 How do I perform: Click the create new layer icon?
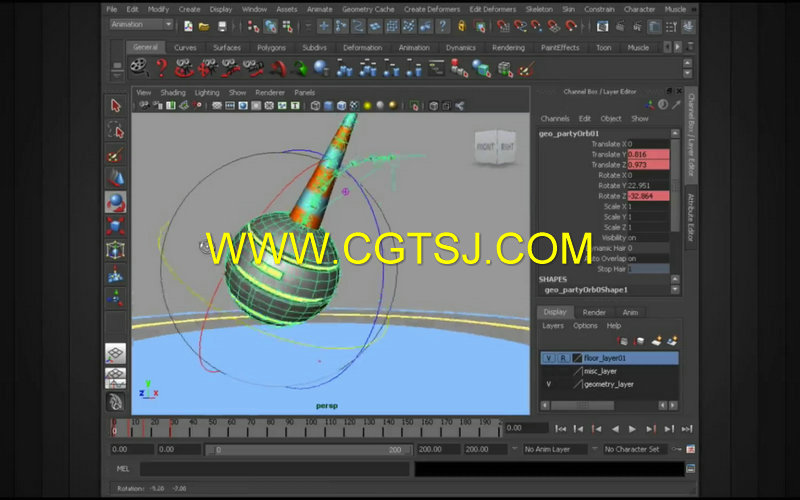tap(657, 341)
